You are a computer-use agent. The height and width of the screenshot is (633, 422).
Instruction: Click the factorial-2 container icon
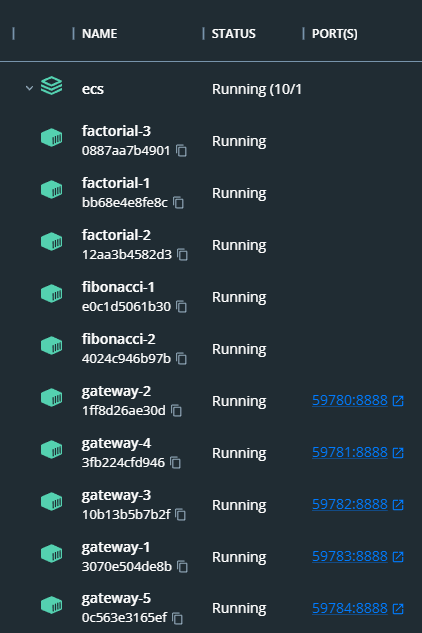coord(52,241)
